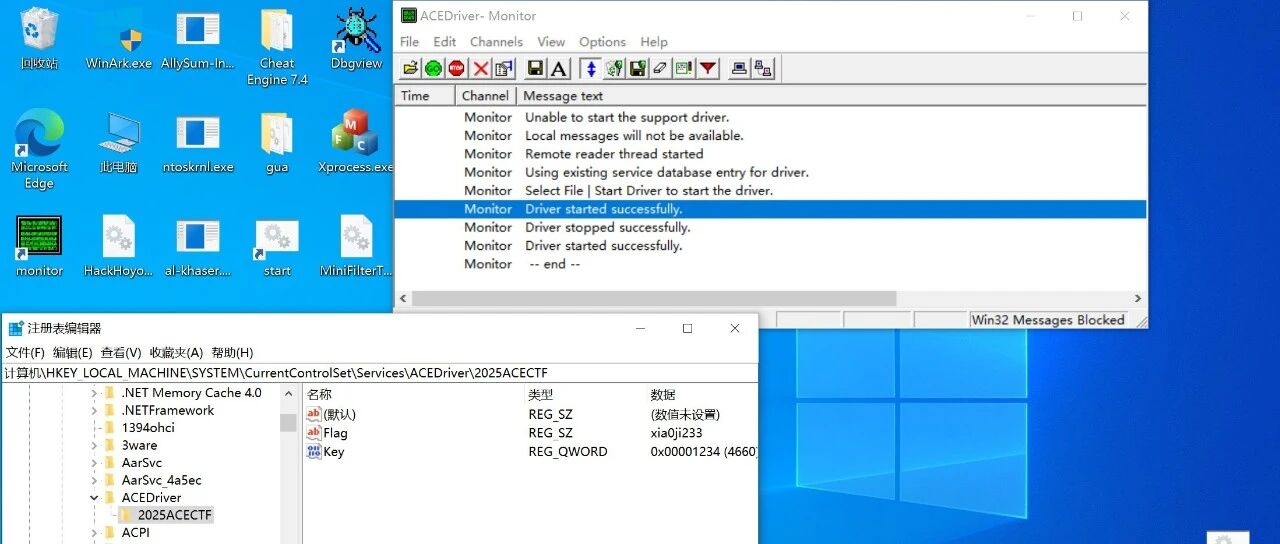Open 文件(F) menu in Registry Editor

coord(25,353)
